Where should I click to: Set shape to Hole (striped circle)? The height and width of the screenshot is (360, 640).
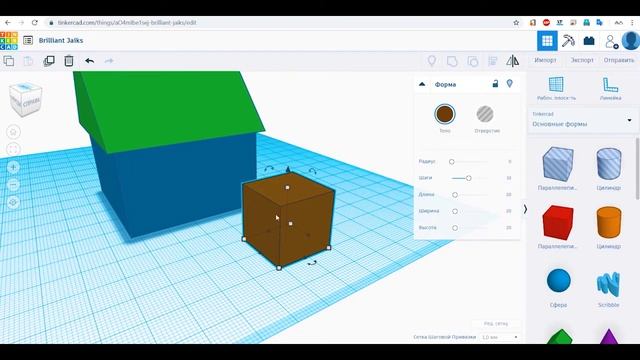click(485, 114)
